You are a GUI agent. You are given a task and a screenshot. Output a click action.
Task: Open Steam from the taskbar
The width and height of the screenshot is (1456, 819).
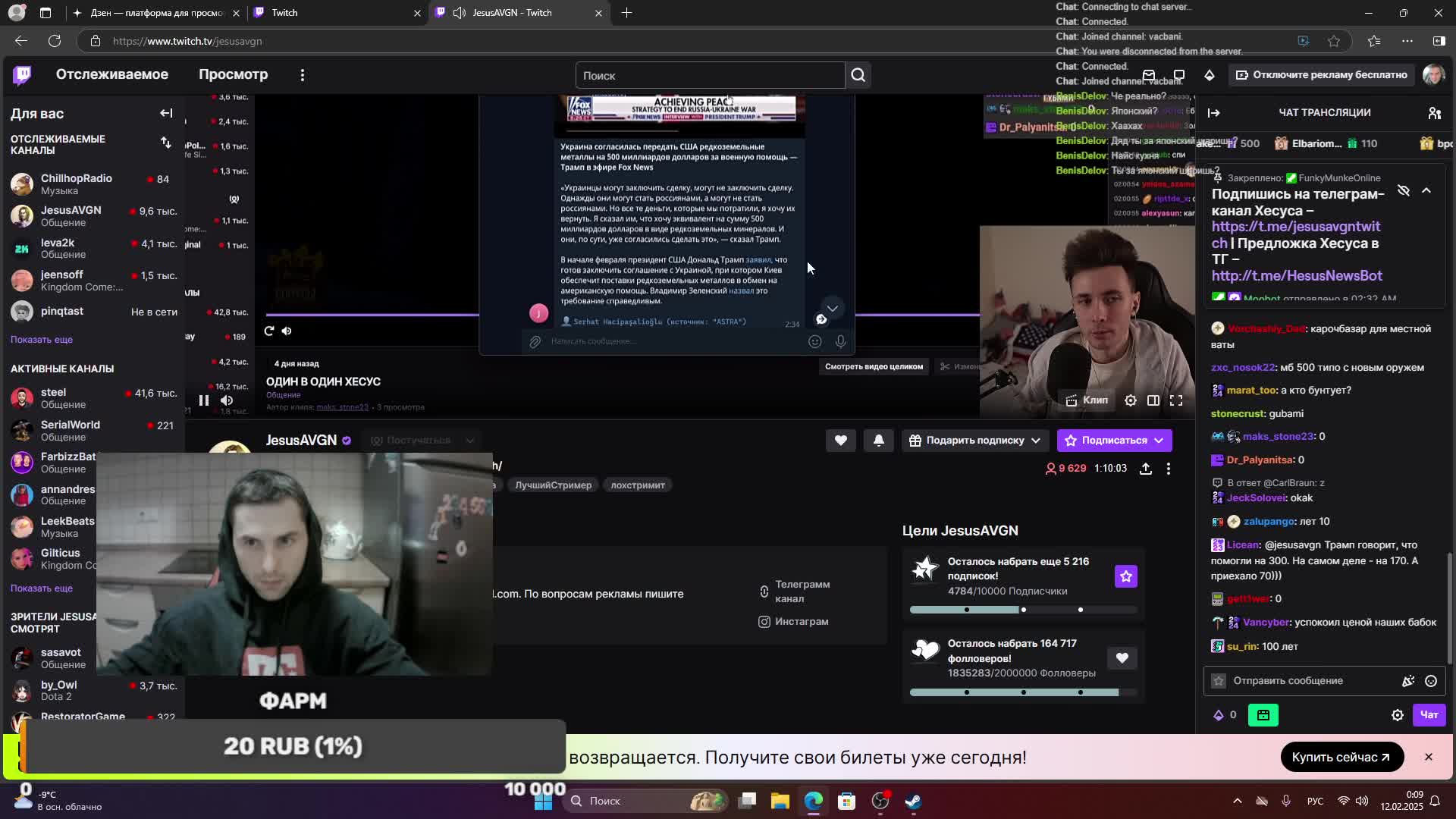913,801
